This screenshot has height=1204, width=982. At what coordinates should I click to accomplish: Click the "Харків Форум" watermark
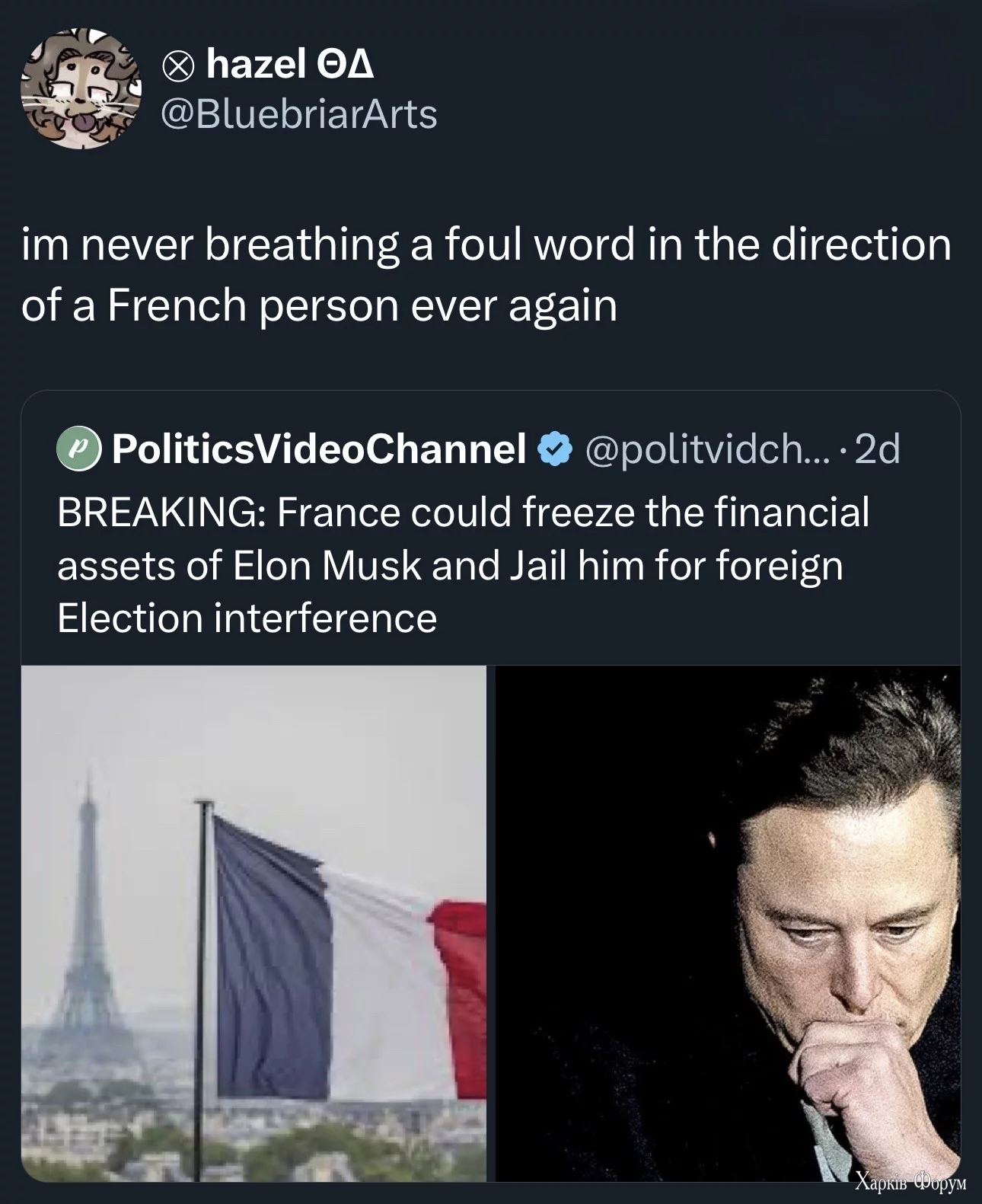910,1182
